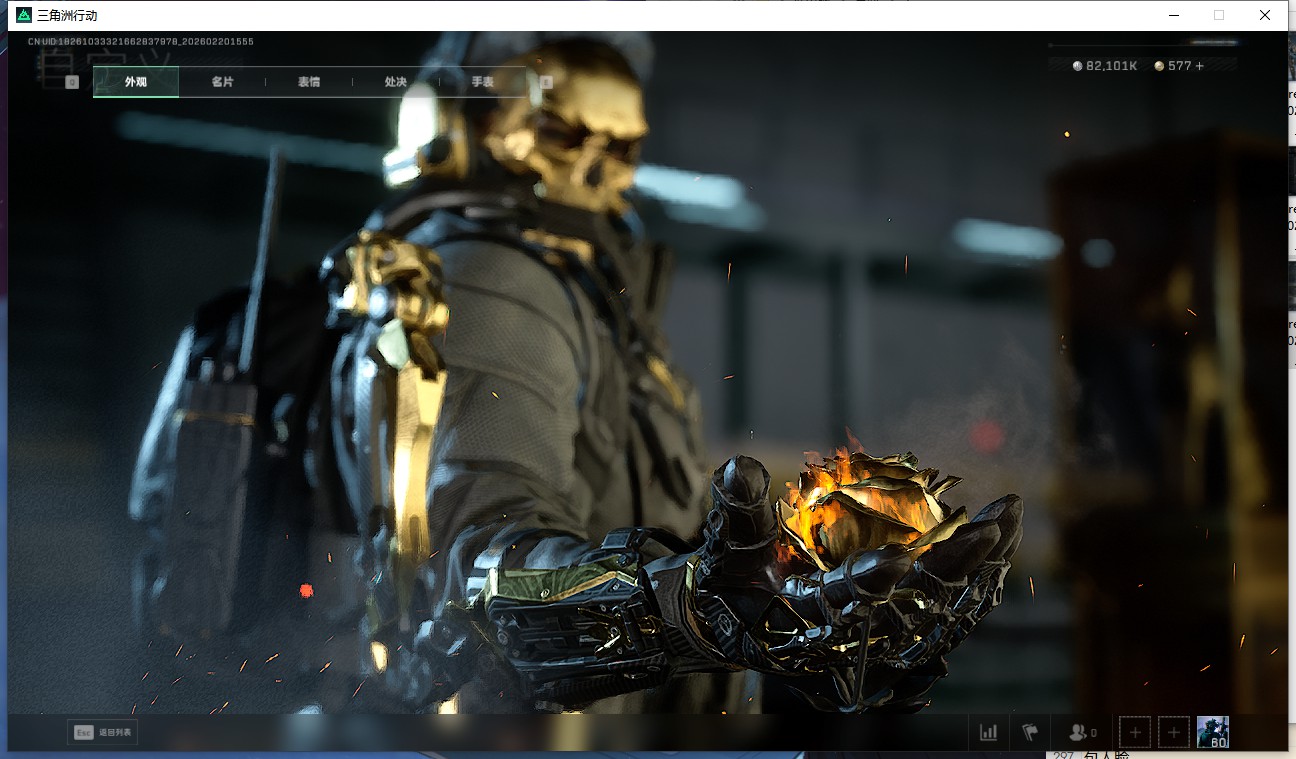Open the 手表 tab
This screenshot has height=759, width=1296.
[482, 82]
